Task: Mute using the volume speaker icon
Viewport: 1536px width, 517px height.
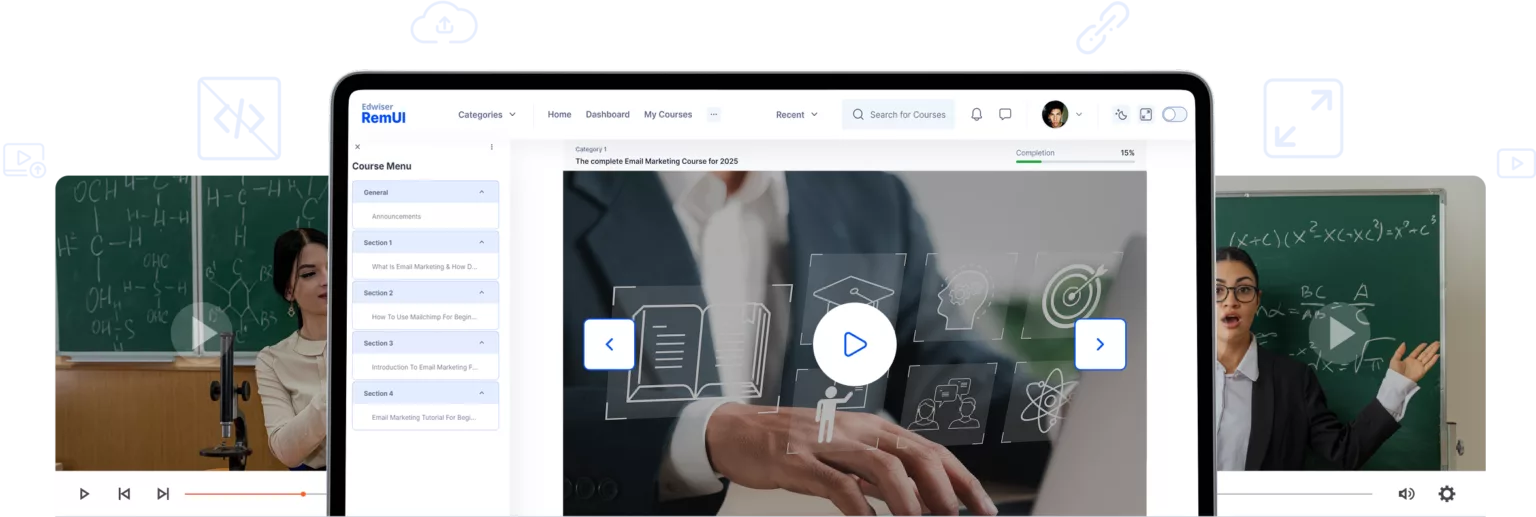Action: [x=1406, y=493]
